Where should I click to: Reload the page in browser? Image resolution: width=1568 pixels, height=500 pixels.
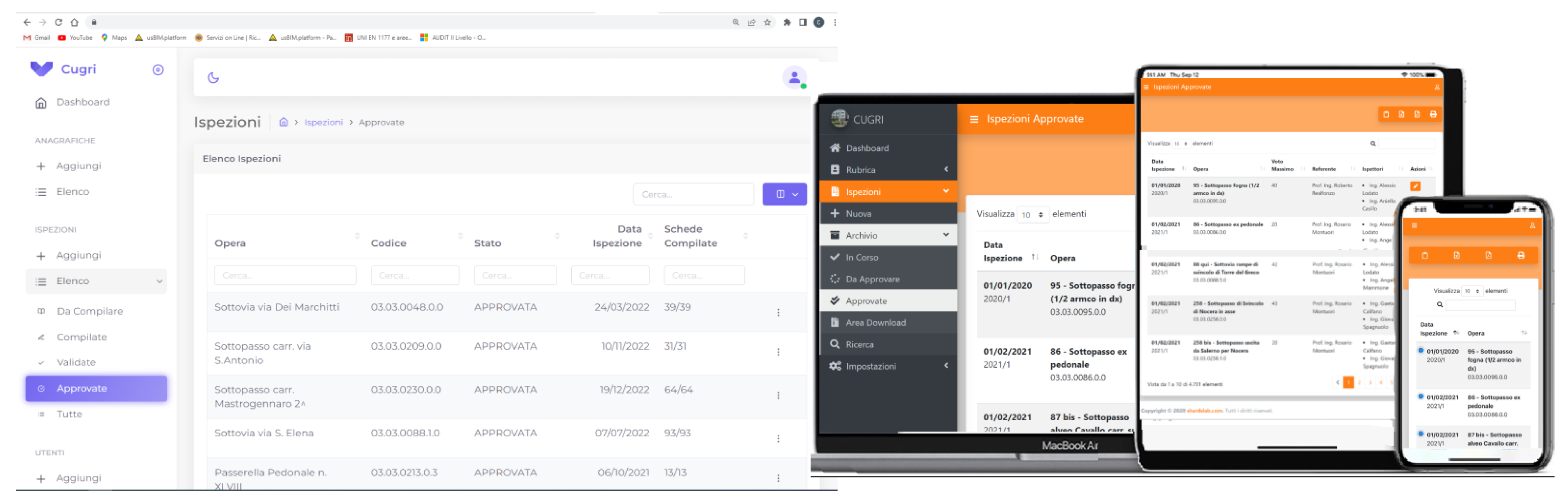tap(58, 22)
